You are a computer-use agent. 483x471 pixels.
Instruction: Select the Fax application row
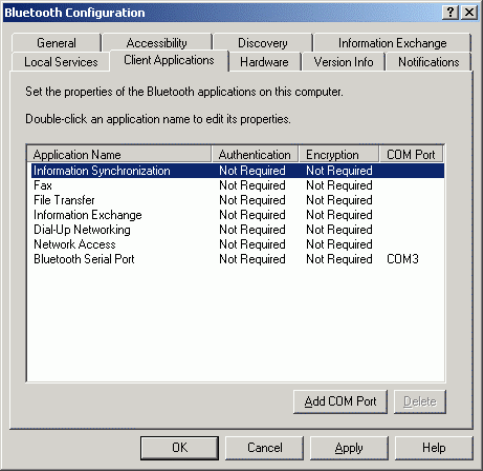click(237, 185)
